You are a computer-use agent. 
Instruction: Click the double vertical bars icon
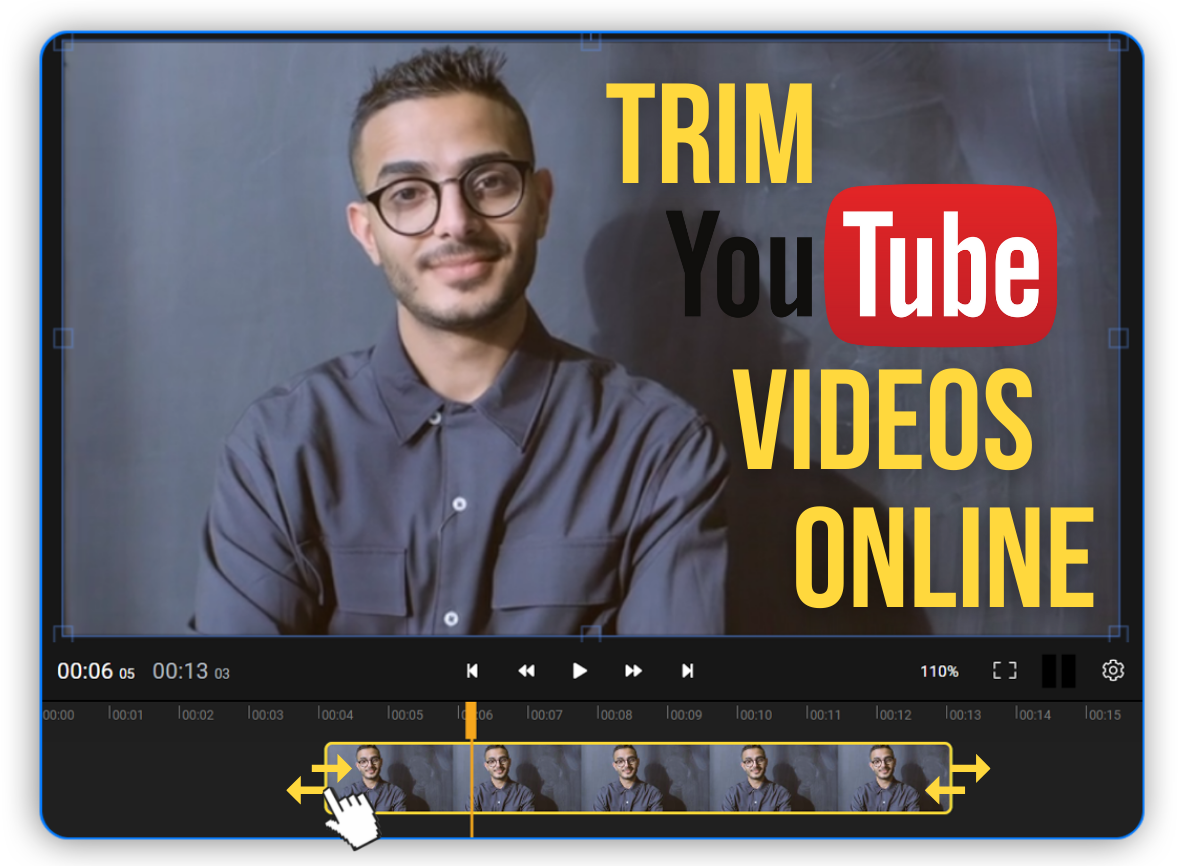pos(1059,670)
